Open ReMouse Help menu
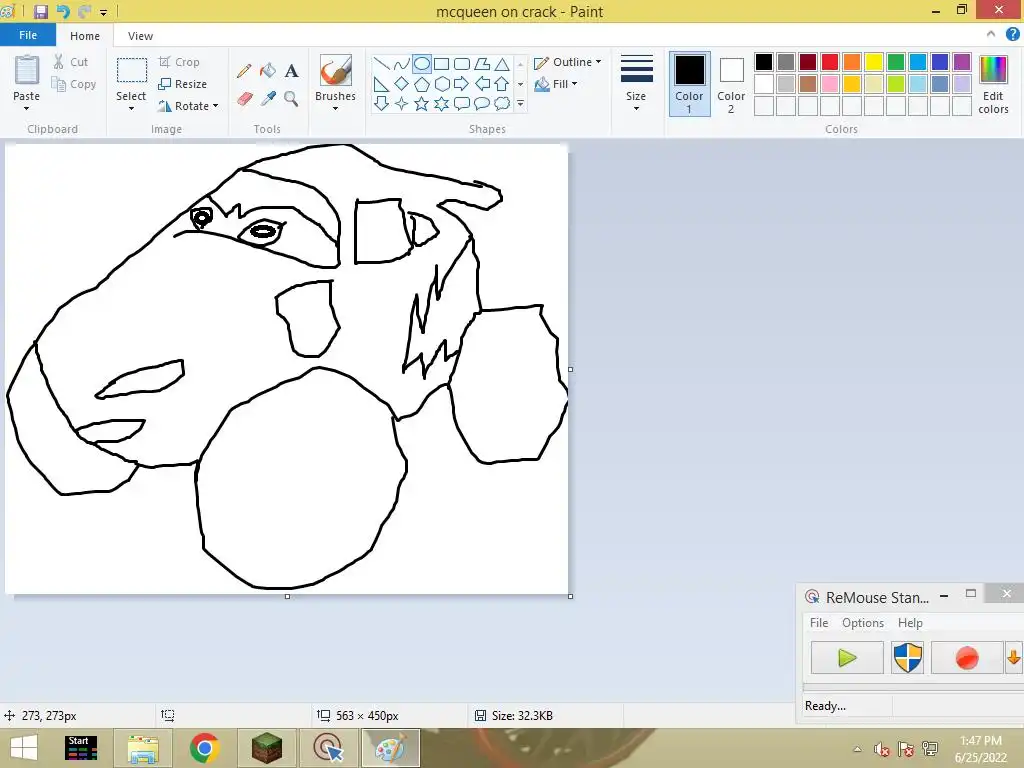Viewport: 1024px width, 768px height. 910,623
